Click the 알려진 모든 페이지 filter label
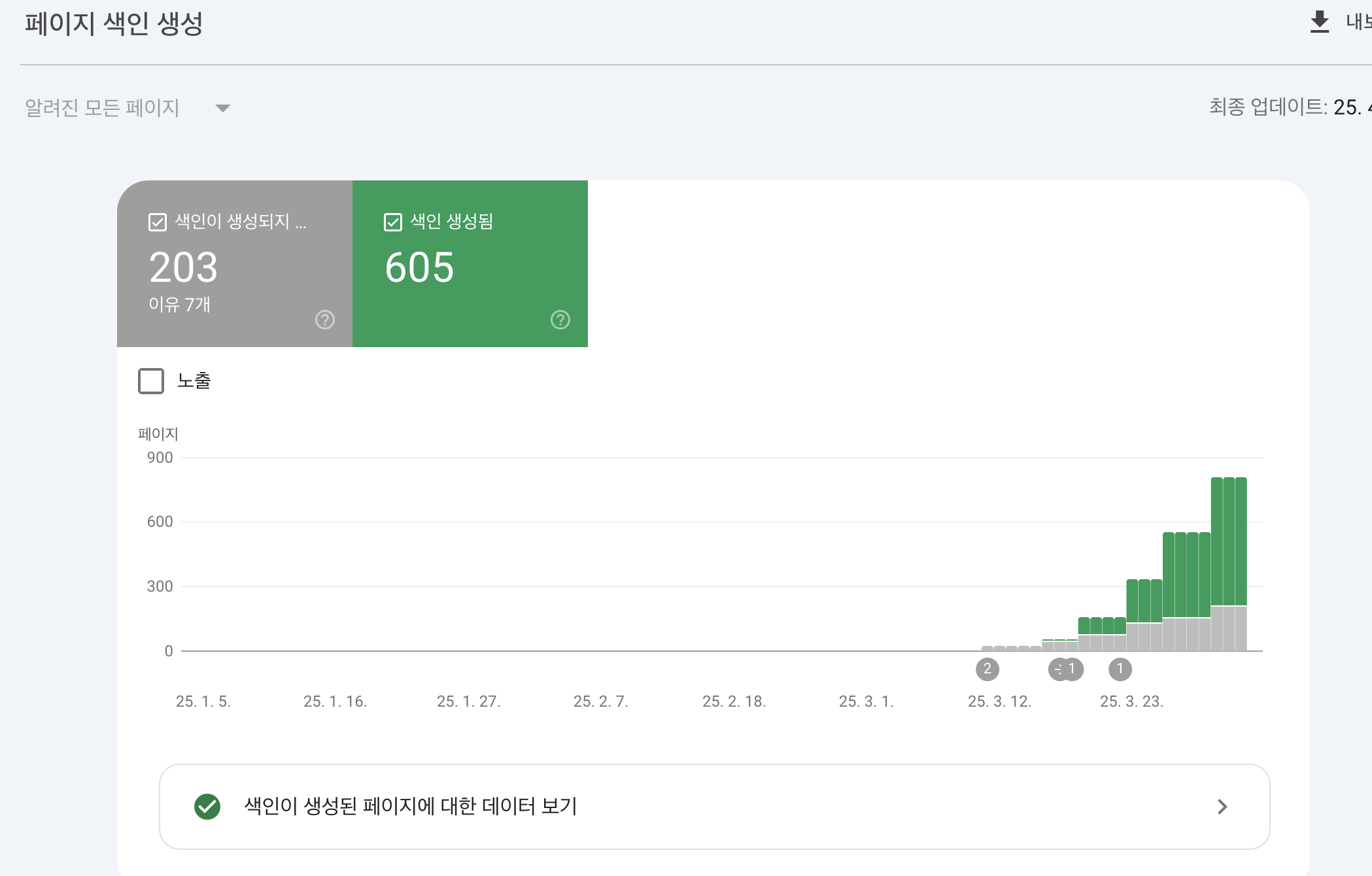This screenshot has width=1372, height=876. tap(102, 108)
